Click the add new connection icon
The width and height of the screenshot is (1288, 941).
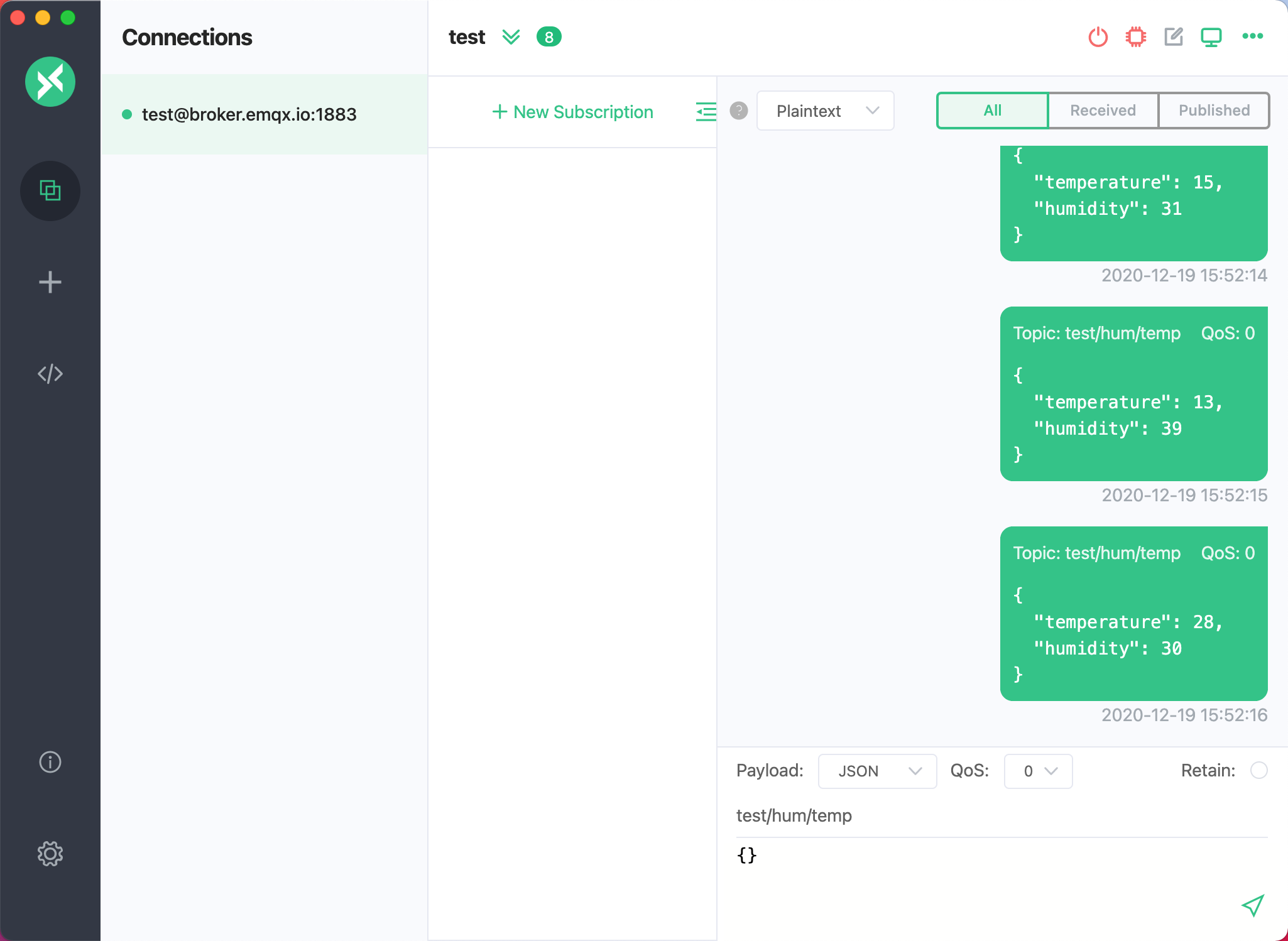(x=50, y=281)
